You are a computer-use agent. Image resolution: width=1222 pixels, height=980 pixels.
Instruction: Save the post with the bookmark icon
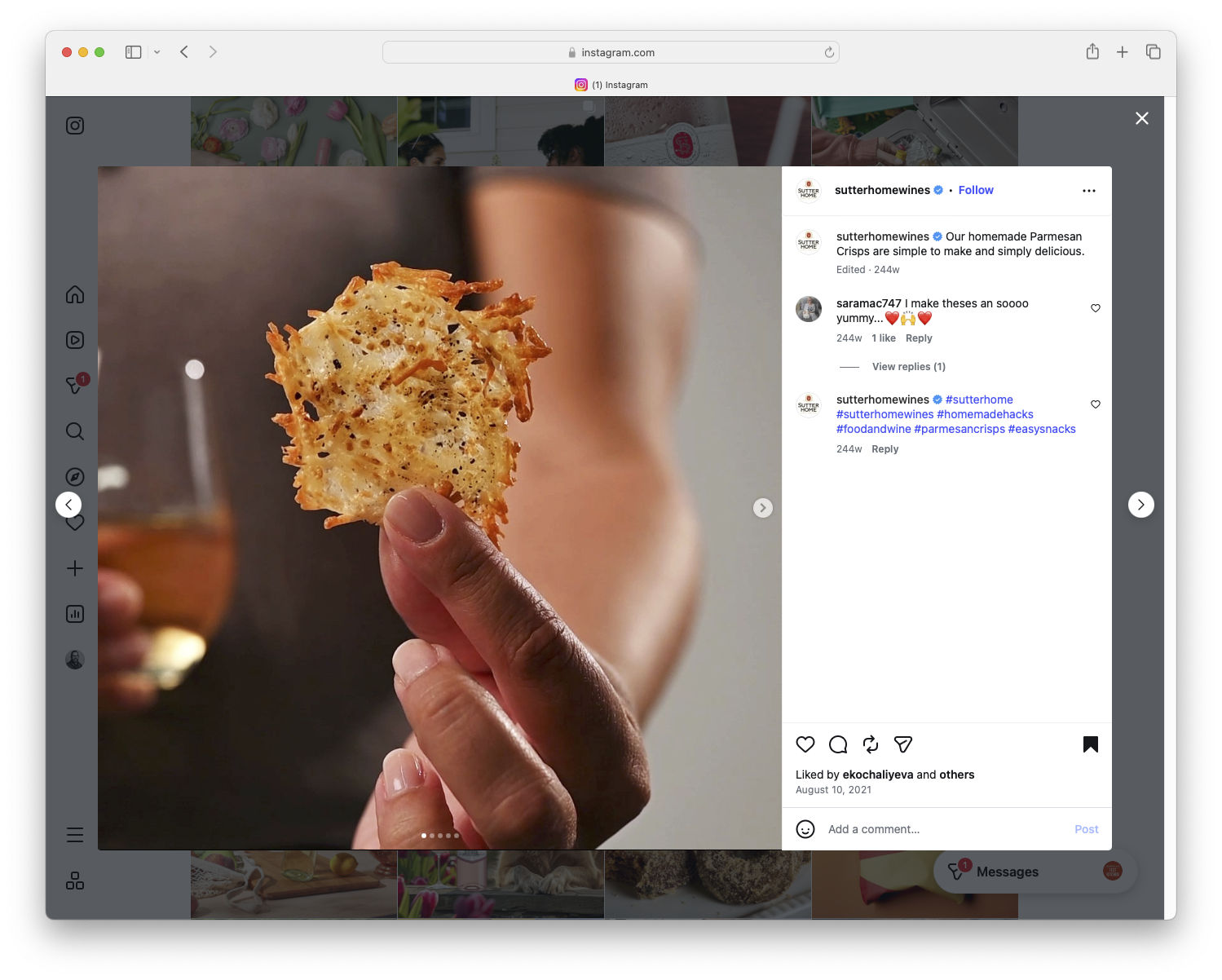1091,744
